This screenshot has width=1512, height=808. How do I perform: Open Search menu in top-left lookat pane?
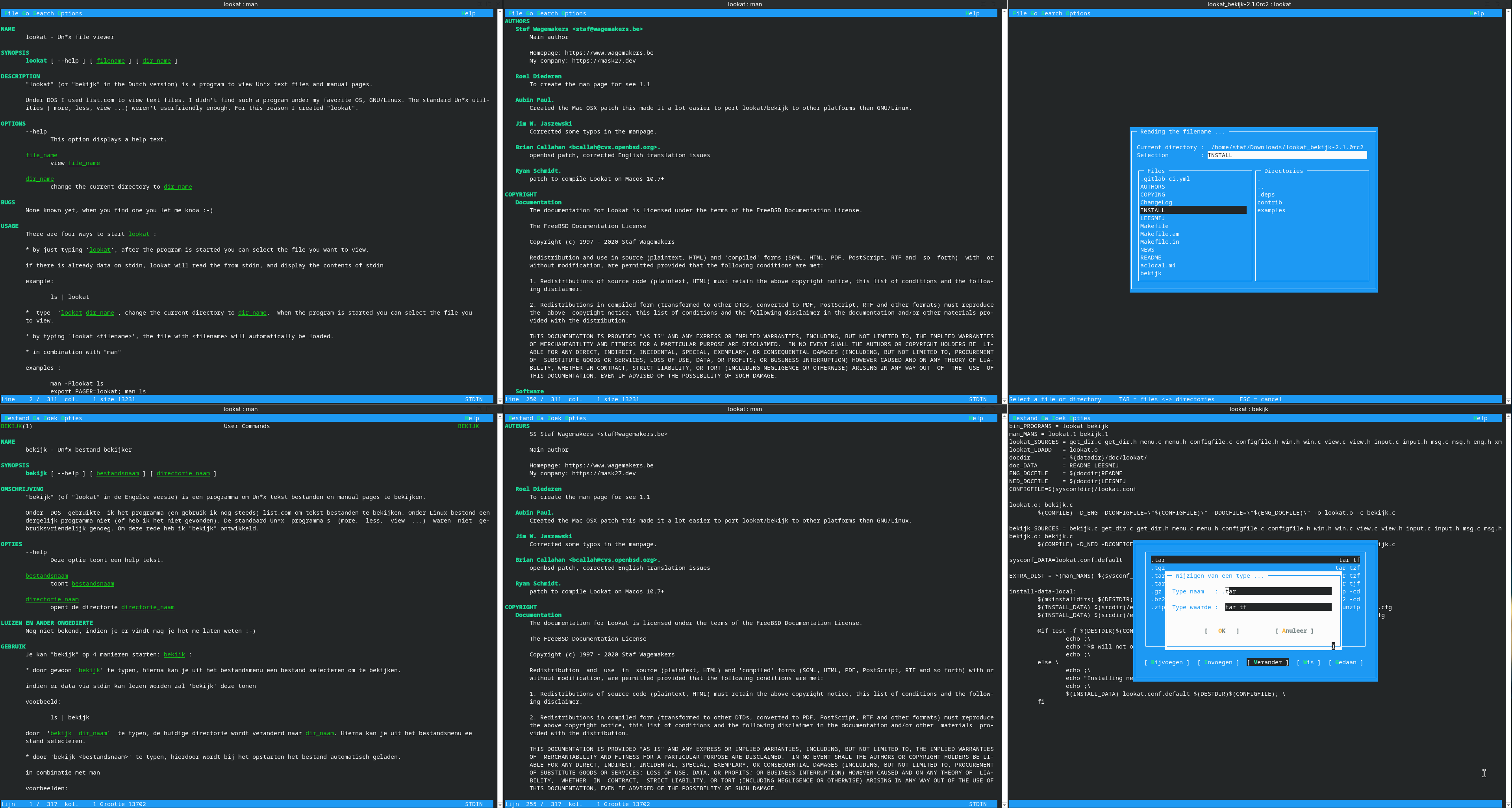pos(43,13)
